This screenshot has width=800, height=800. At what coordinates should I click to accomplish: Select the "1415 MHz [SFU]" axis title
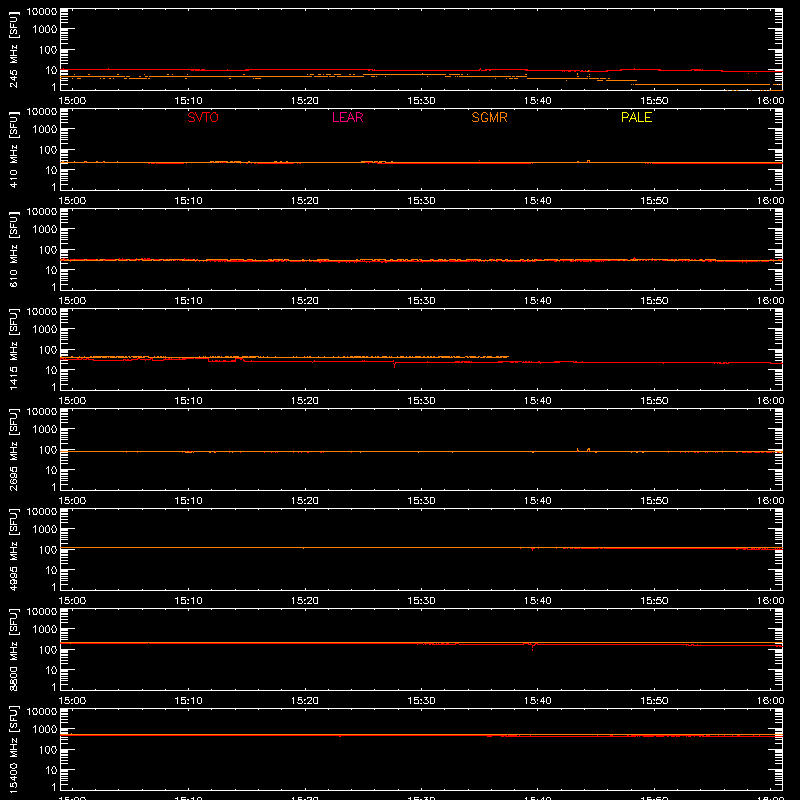[14, 349]
